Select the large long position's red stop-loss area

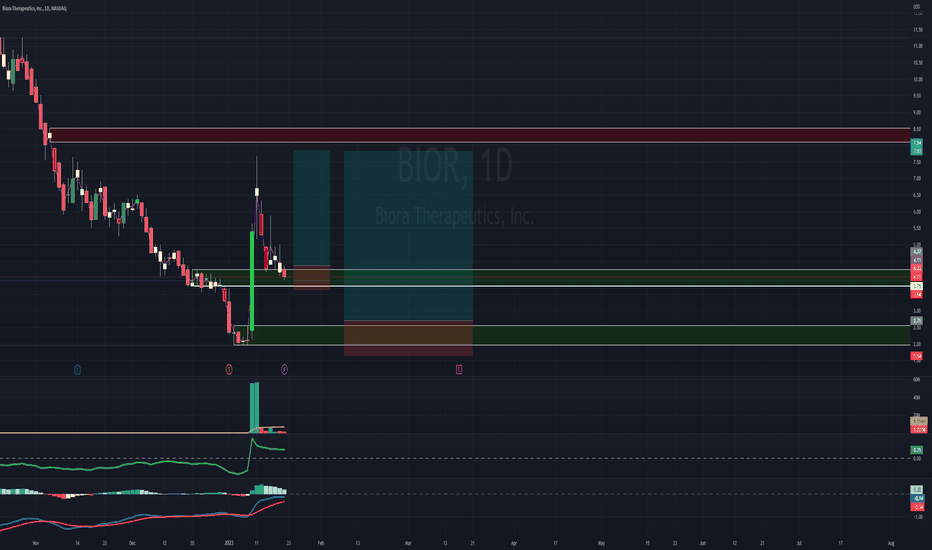(408, 339)
